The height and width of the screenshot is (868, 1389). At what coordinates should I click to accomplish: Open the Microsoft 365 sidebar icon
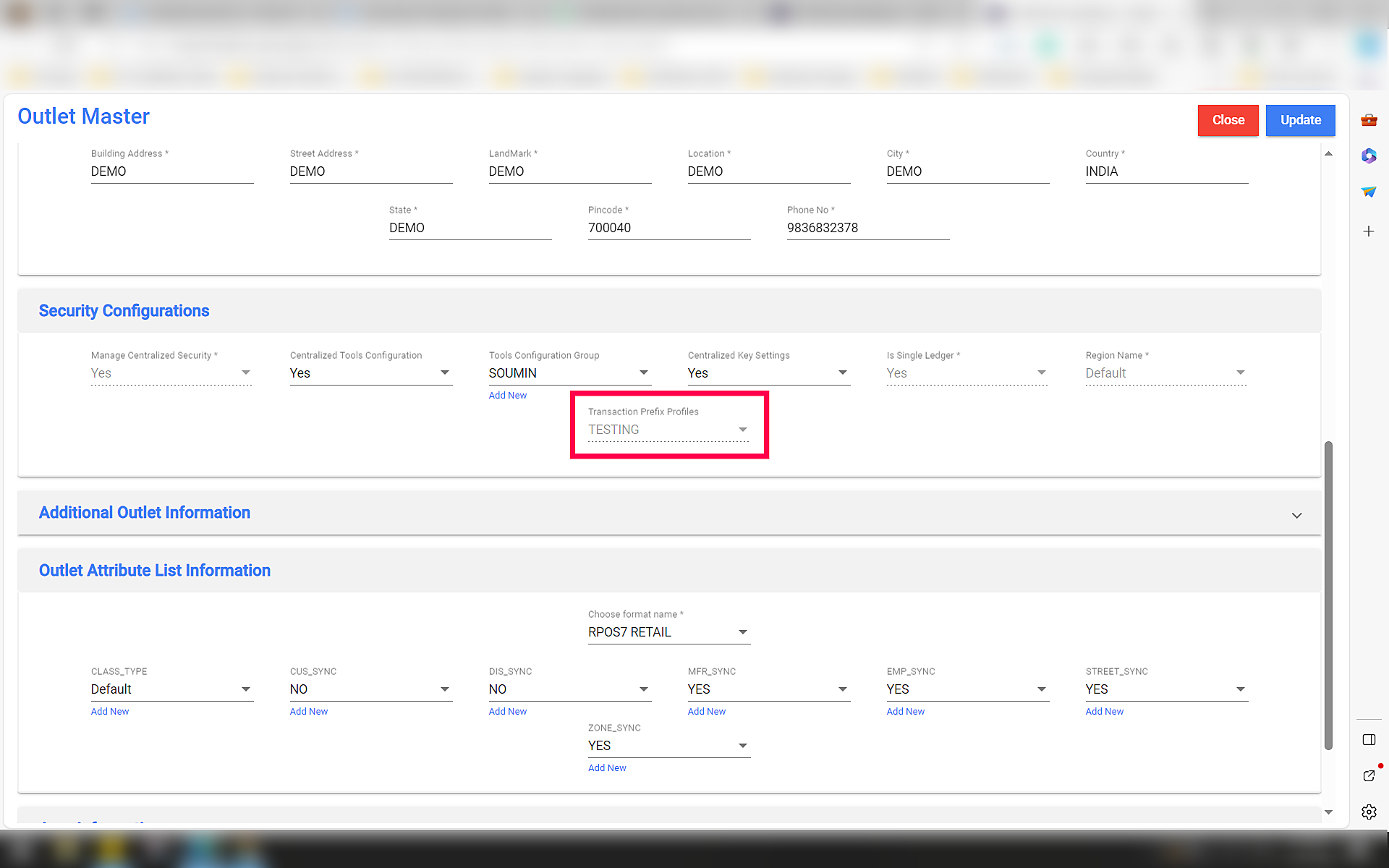pos(1368,156)
